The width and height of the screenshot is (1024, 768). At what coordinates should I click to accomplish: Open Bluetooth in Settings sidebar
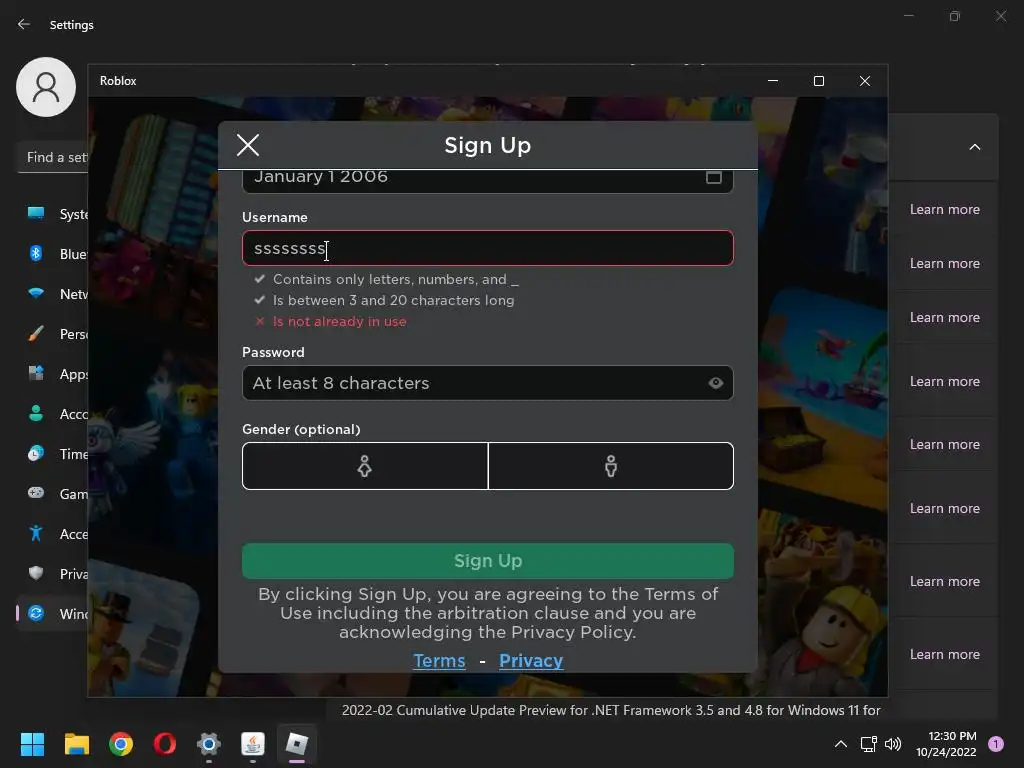(57, 253)
